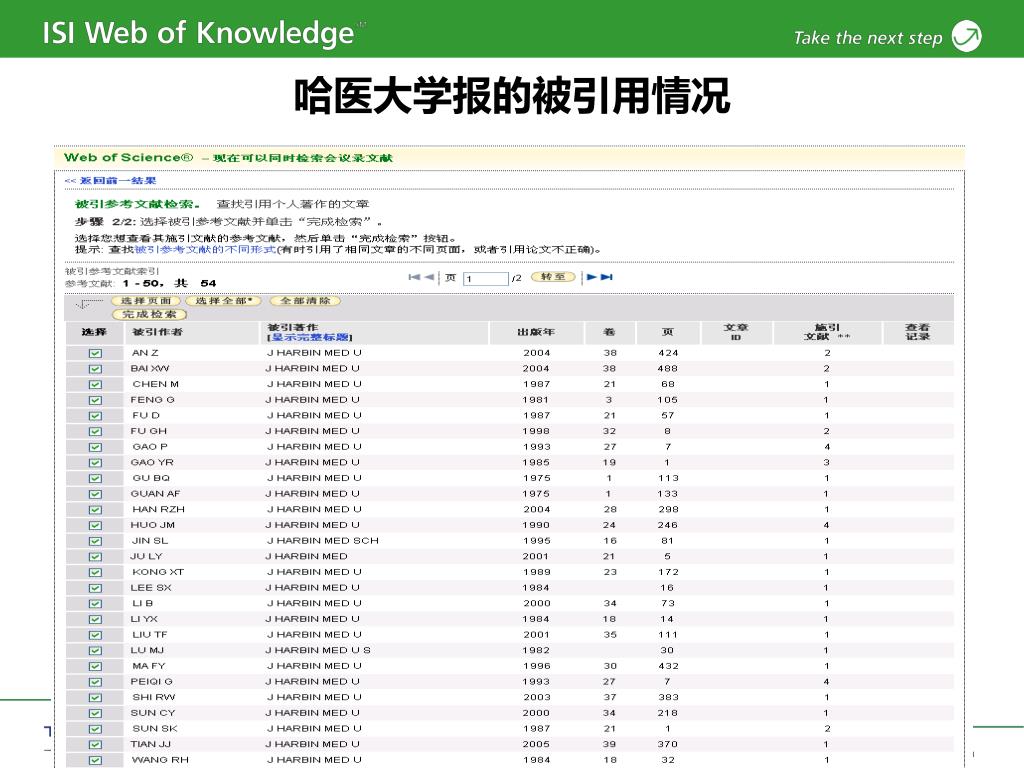Uncheck the GAO P row checkbox
Viewport: 1024px width, 768px height.
[95, 447]
